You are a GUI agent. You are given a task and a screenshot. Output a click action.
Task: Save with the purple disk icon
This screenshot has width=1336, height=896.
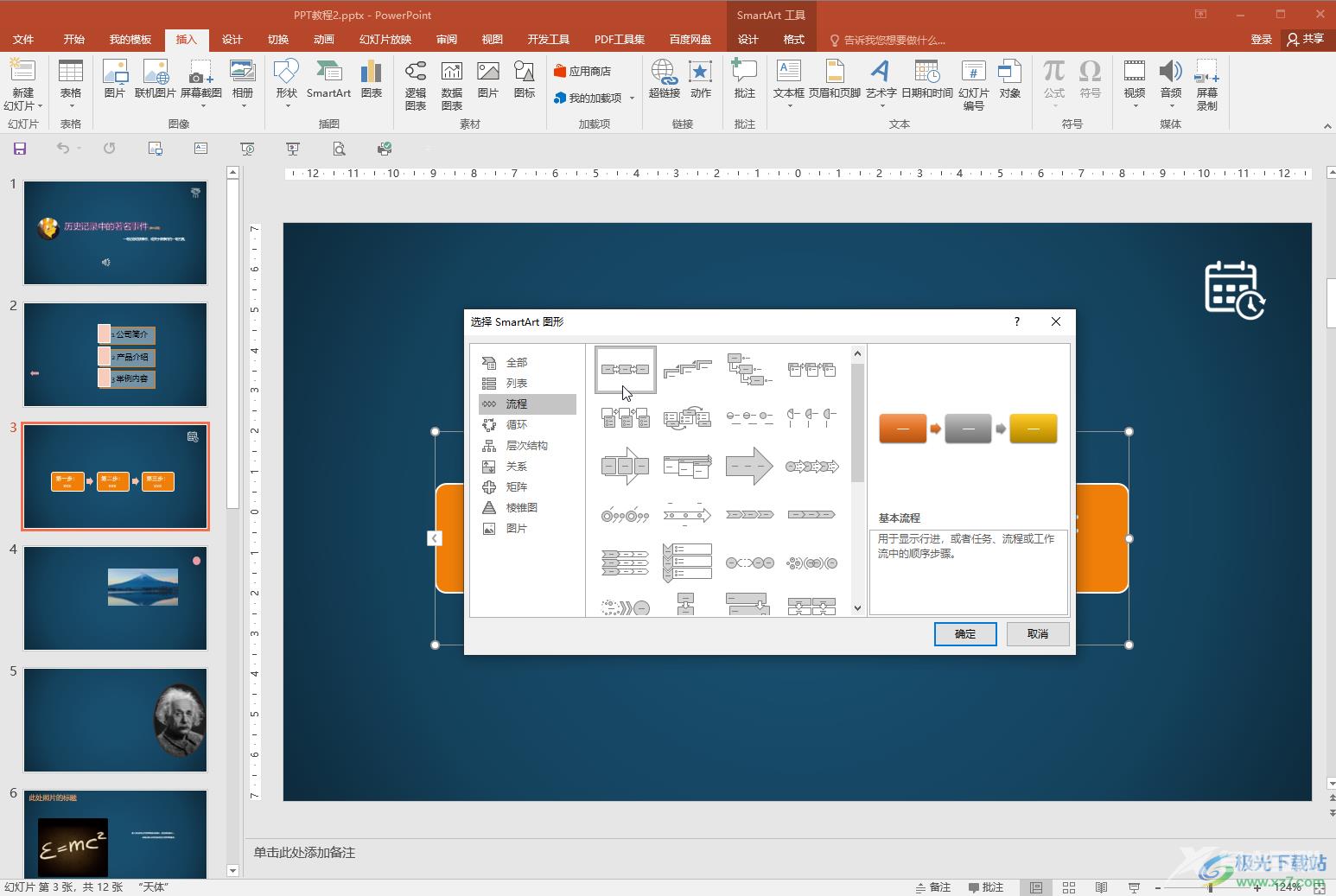click(x=20, y=149)
